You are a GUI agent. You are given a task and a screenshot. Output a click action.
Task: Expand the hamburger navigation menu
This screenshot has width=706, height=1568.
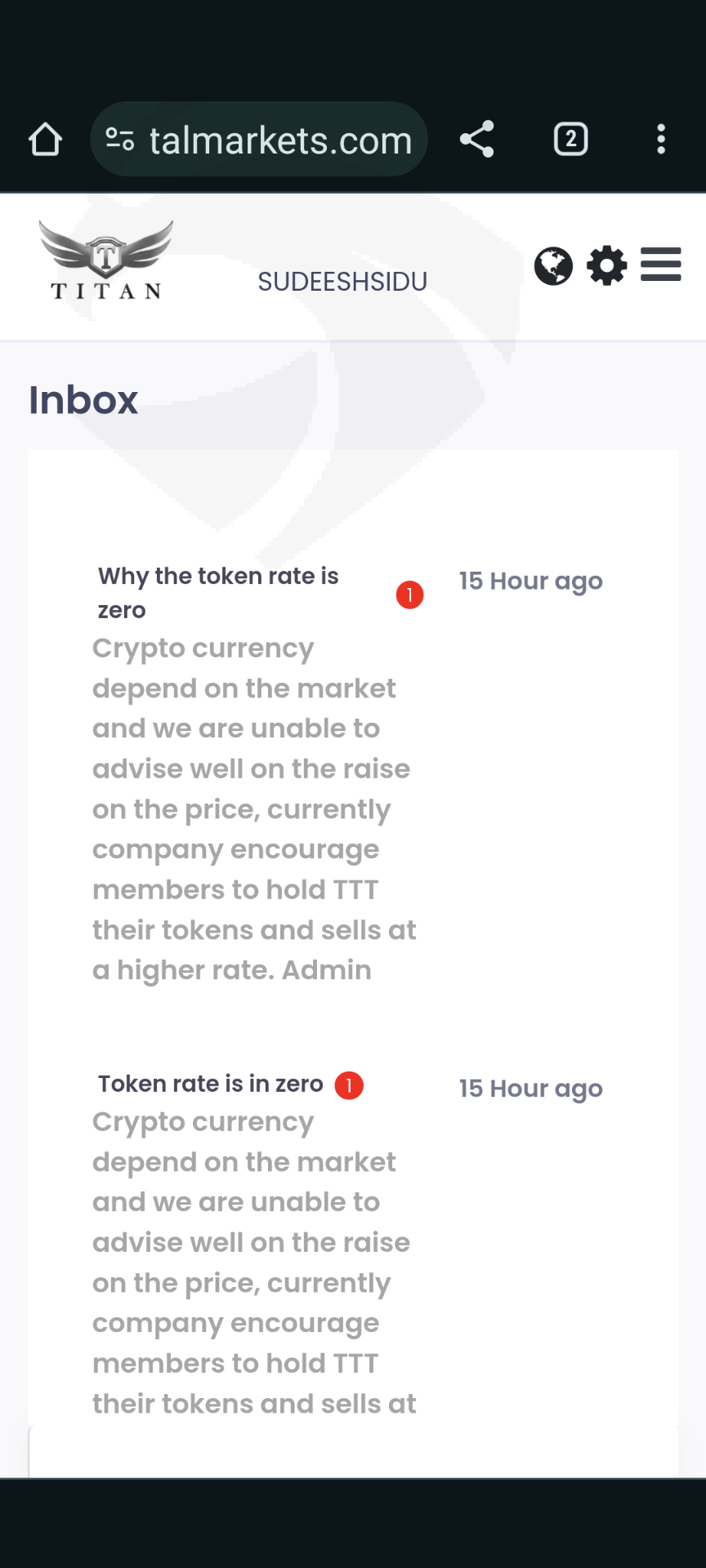[x=660, y=265]
